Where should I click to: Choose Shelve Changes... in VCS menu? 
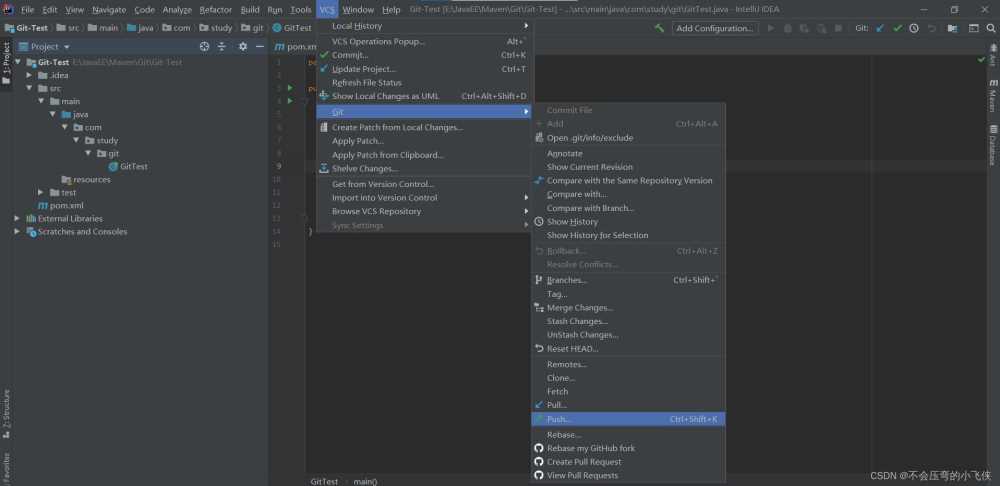point(425,168)
